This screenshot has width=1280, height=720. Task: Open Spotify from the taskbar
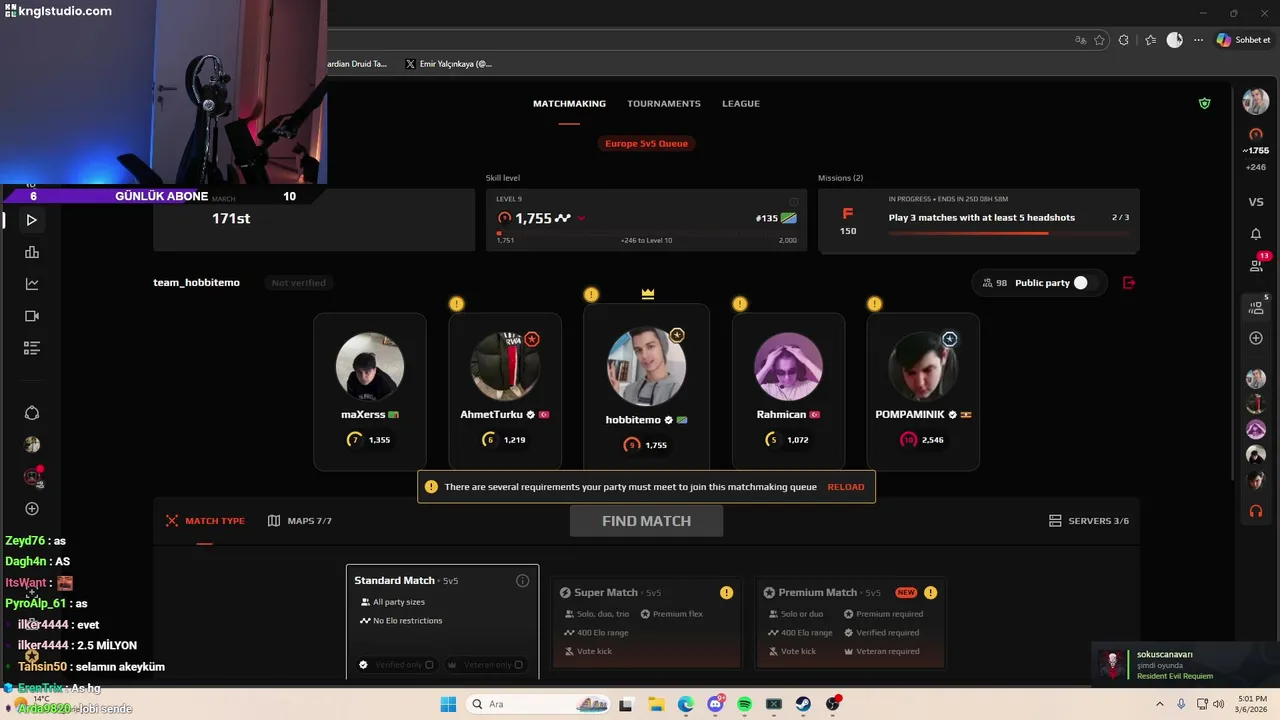pyautogui.click(x=744, y=704)
